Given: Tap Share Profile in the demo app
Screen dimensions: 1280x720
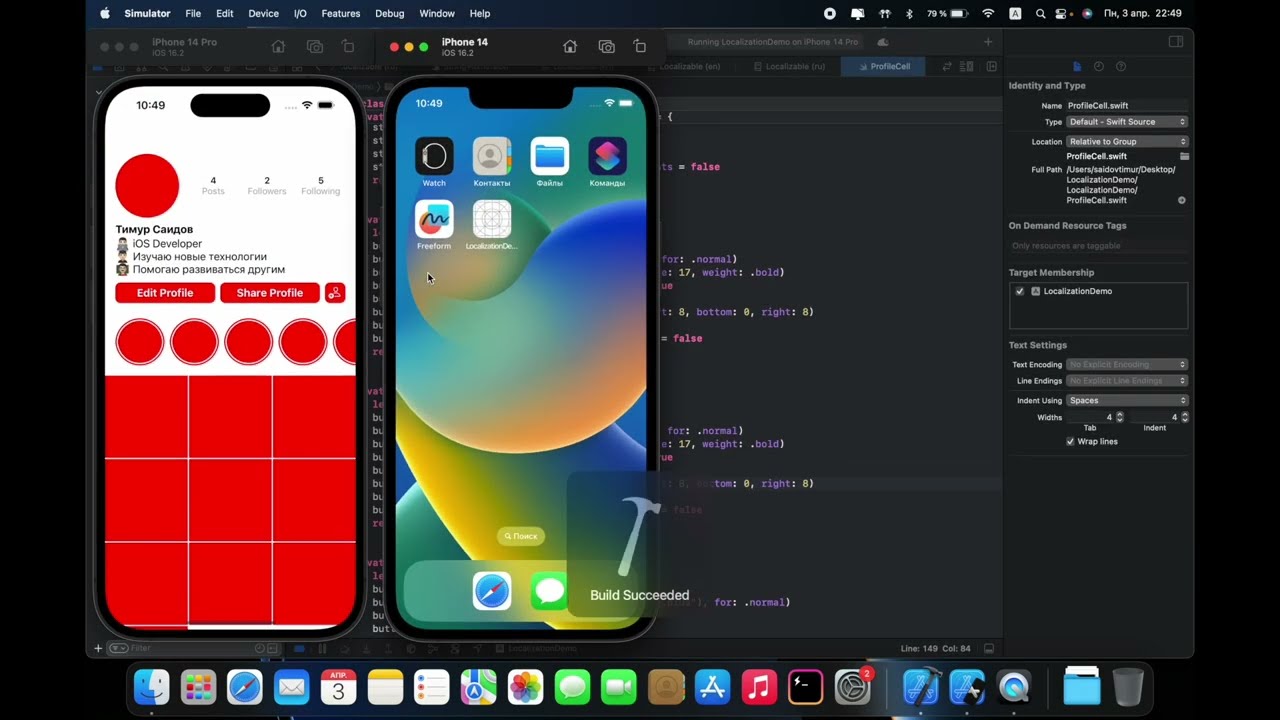Looking at the screenshot, I should click(270, 293).
